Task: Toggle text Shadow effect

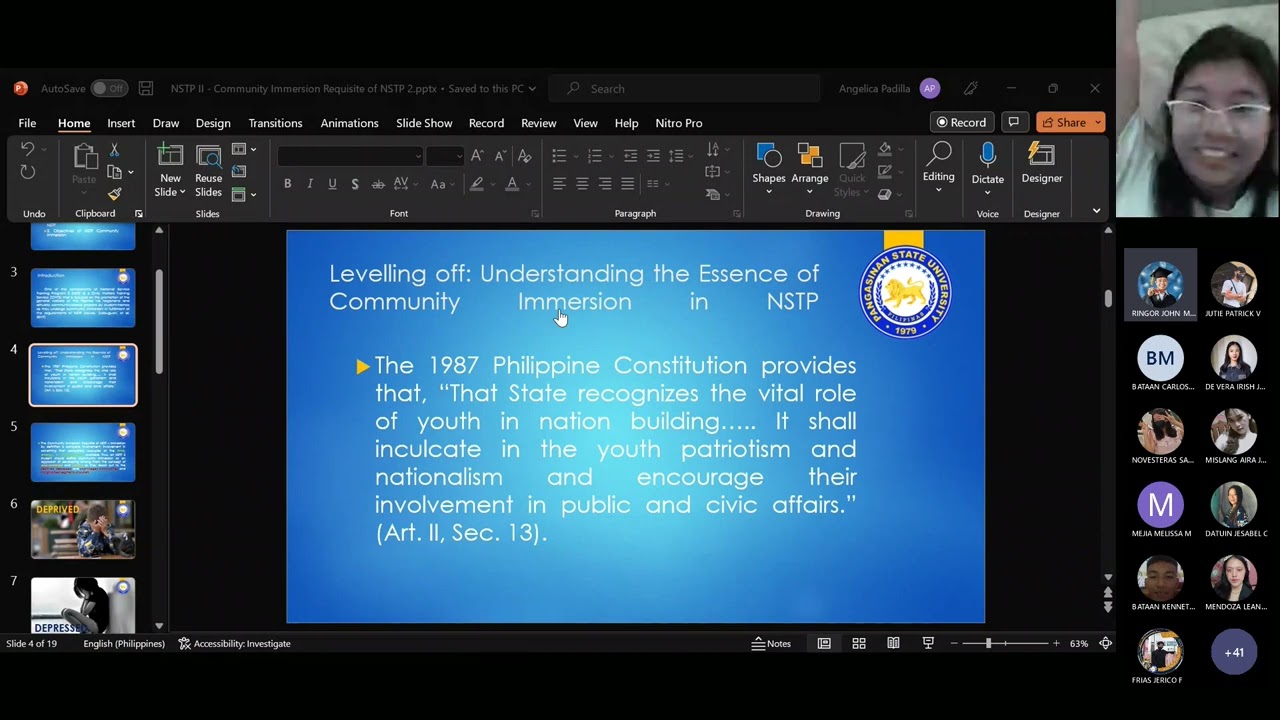Action: [355, 184]
